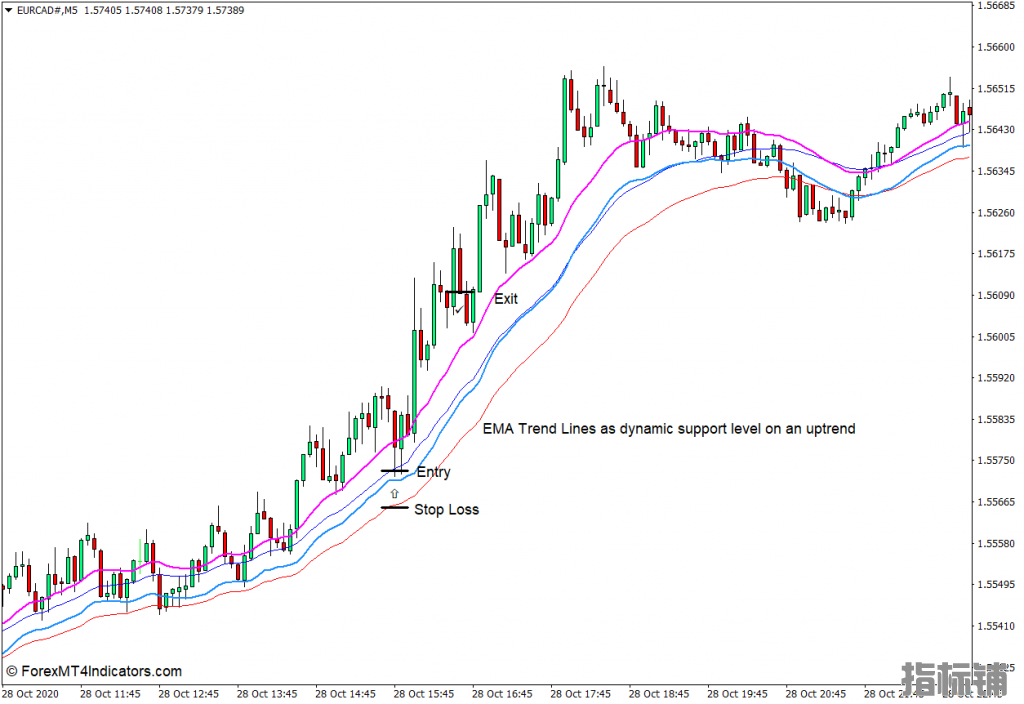Click the dropdown triangle beside EURCAD#,M5
1024x704 pixels.
pos(8,9)
